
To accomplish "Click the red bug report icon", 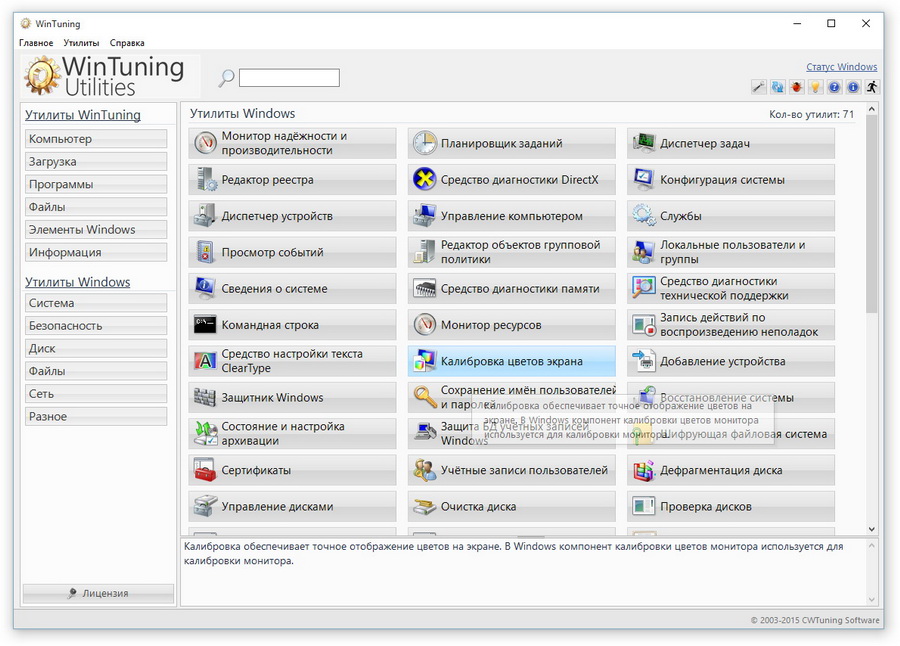I will pyautogui.click(x=797, y=87).
